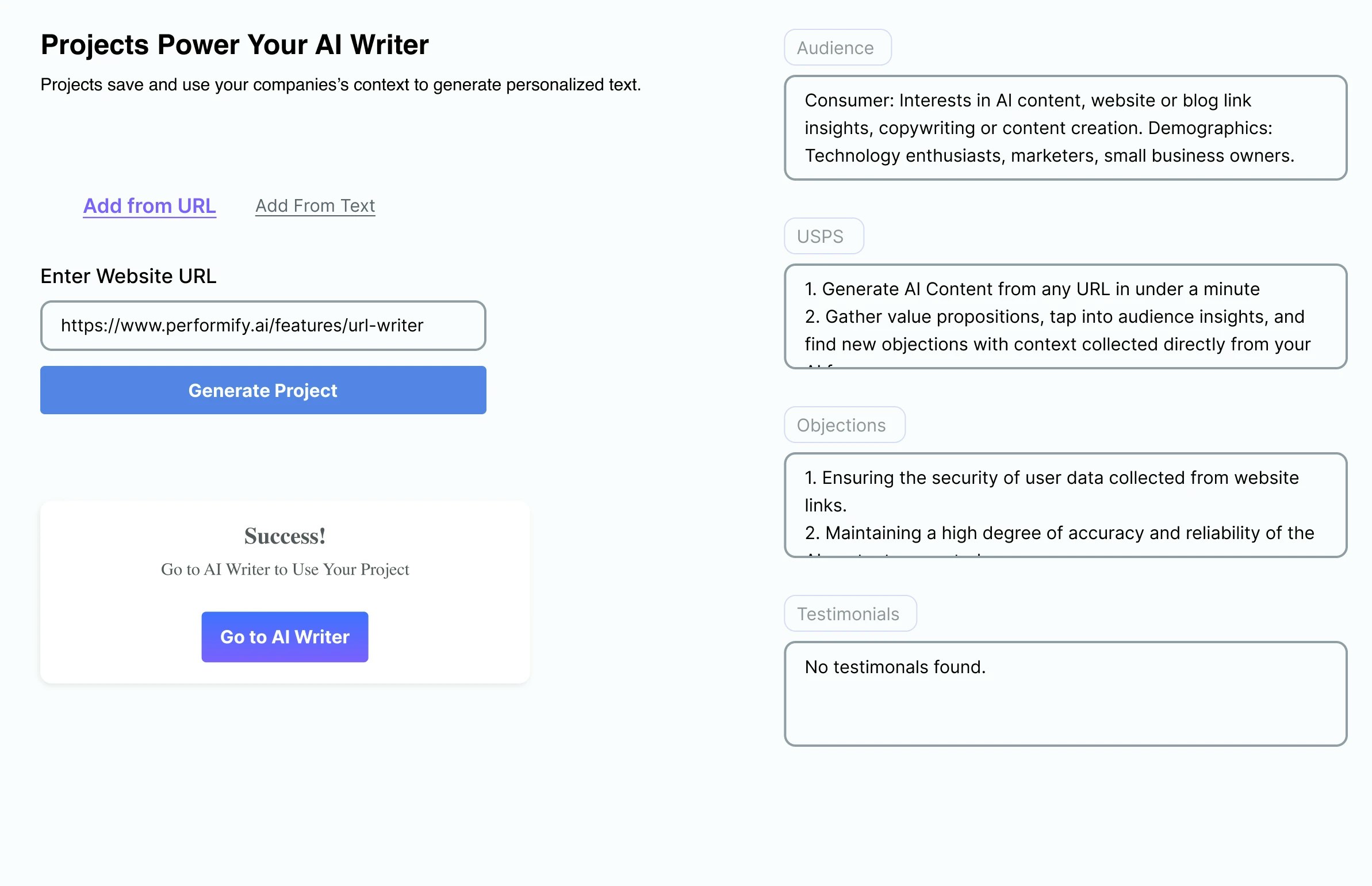Viewport: 1372px width, 886px height.
Task: Select the Objections label chip
Action: click(x=844, y=425)
